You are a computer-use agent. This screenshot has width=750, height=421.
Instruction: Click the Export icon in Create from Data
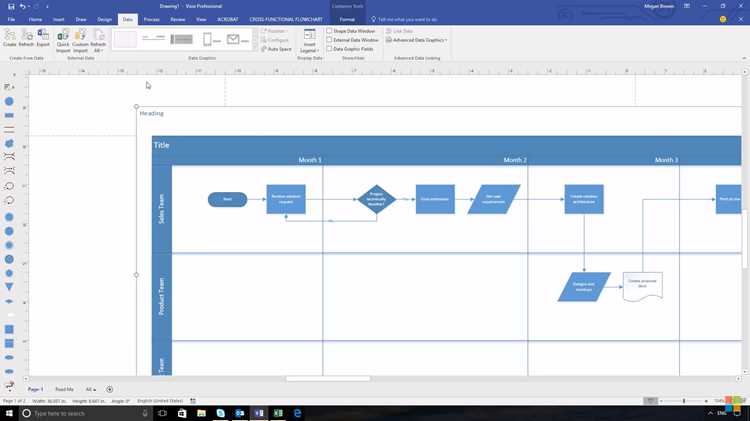[43, 38]
